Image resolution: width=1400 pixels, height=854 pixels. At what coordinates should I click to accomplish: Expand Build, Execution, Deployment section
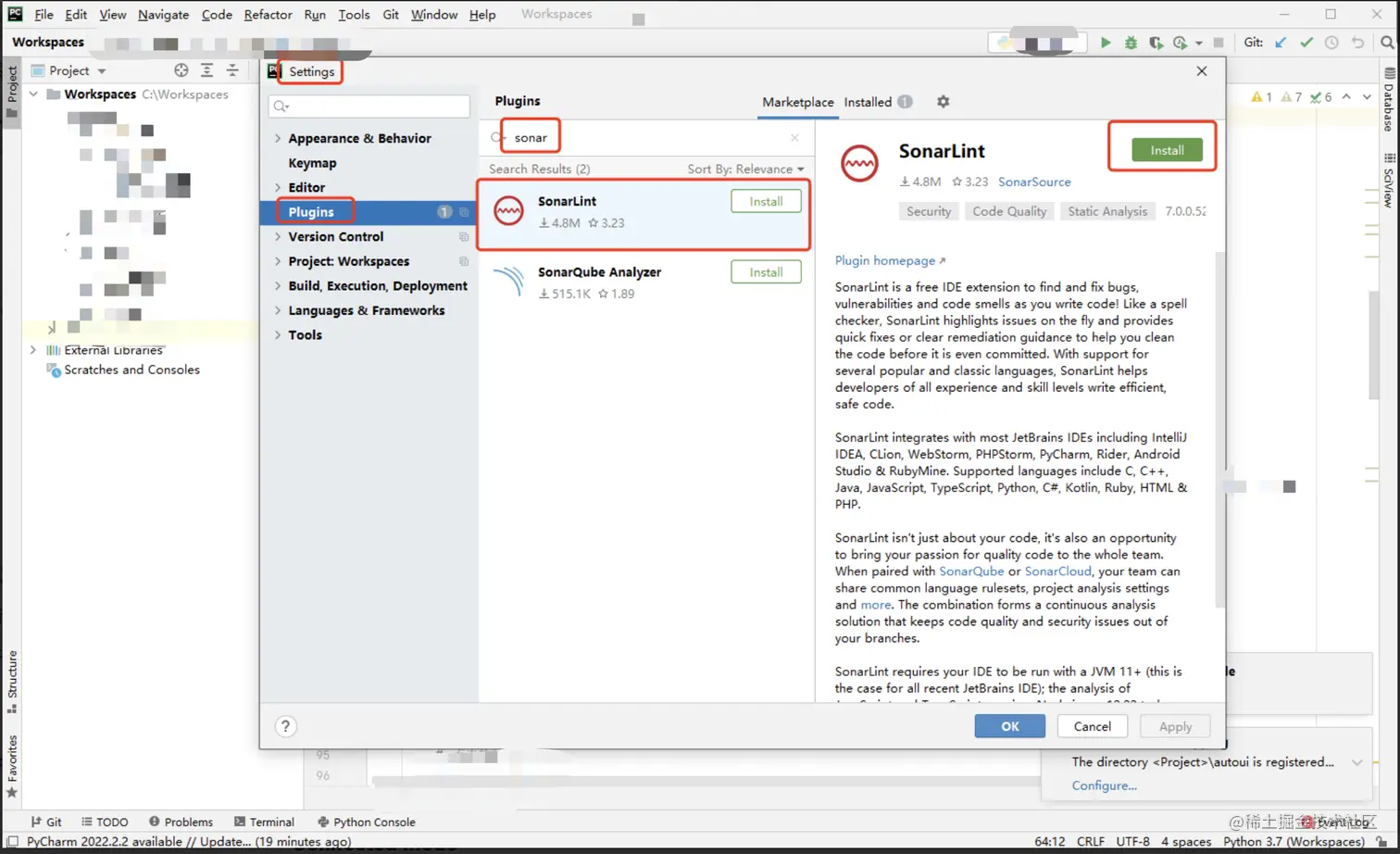[x=278, y=286]
